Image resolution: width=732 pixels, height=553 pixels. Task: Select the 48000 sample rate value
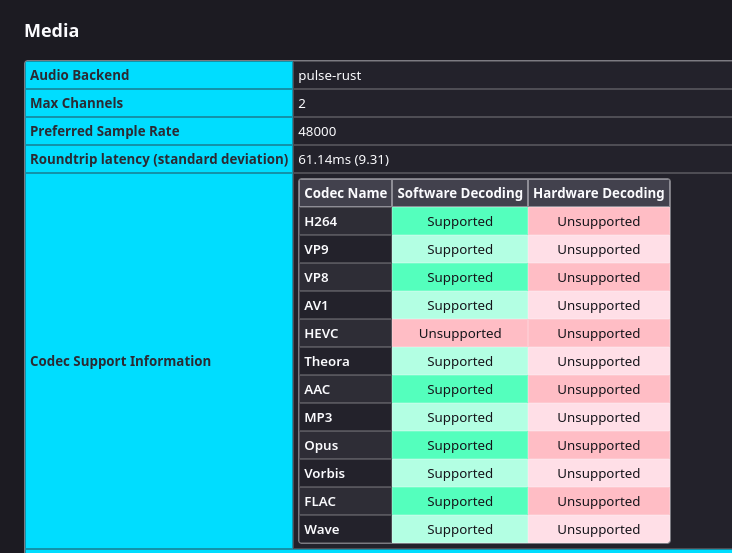point(317,132)
